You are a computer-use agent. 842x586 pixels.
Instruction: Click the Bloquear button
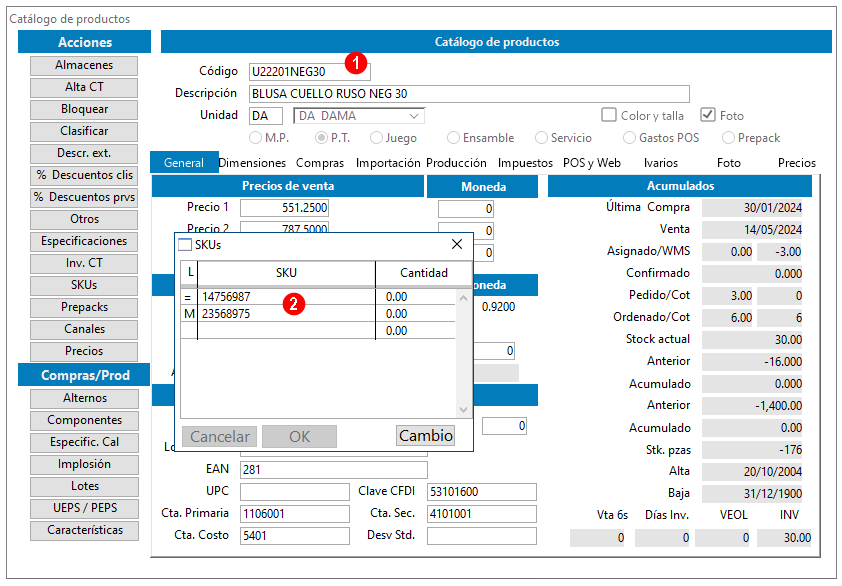[84, 110]
